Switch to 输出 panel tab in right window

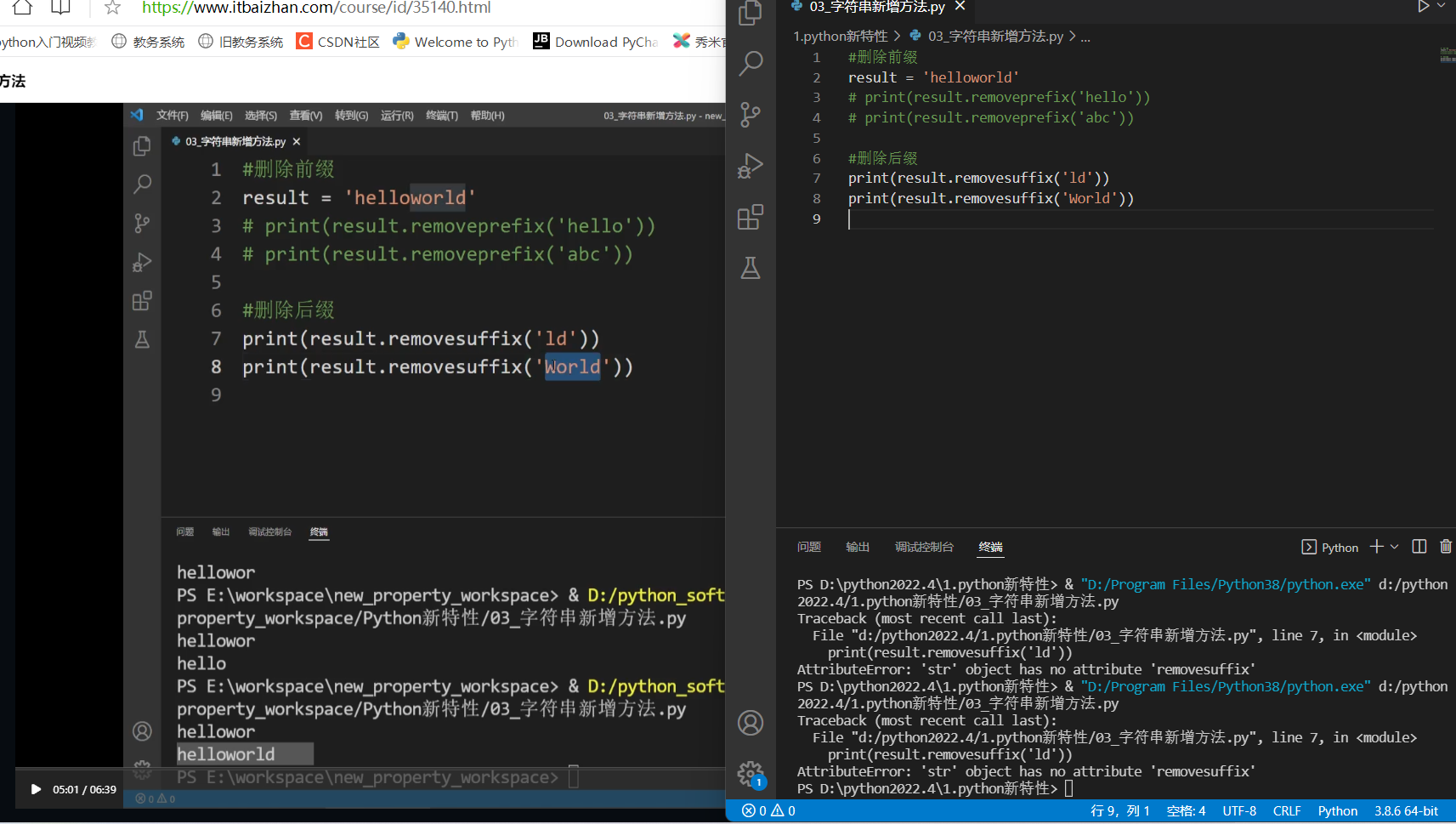pos(858,547)
